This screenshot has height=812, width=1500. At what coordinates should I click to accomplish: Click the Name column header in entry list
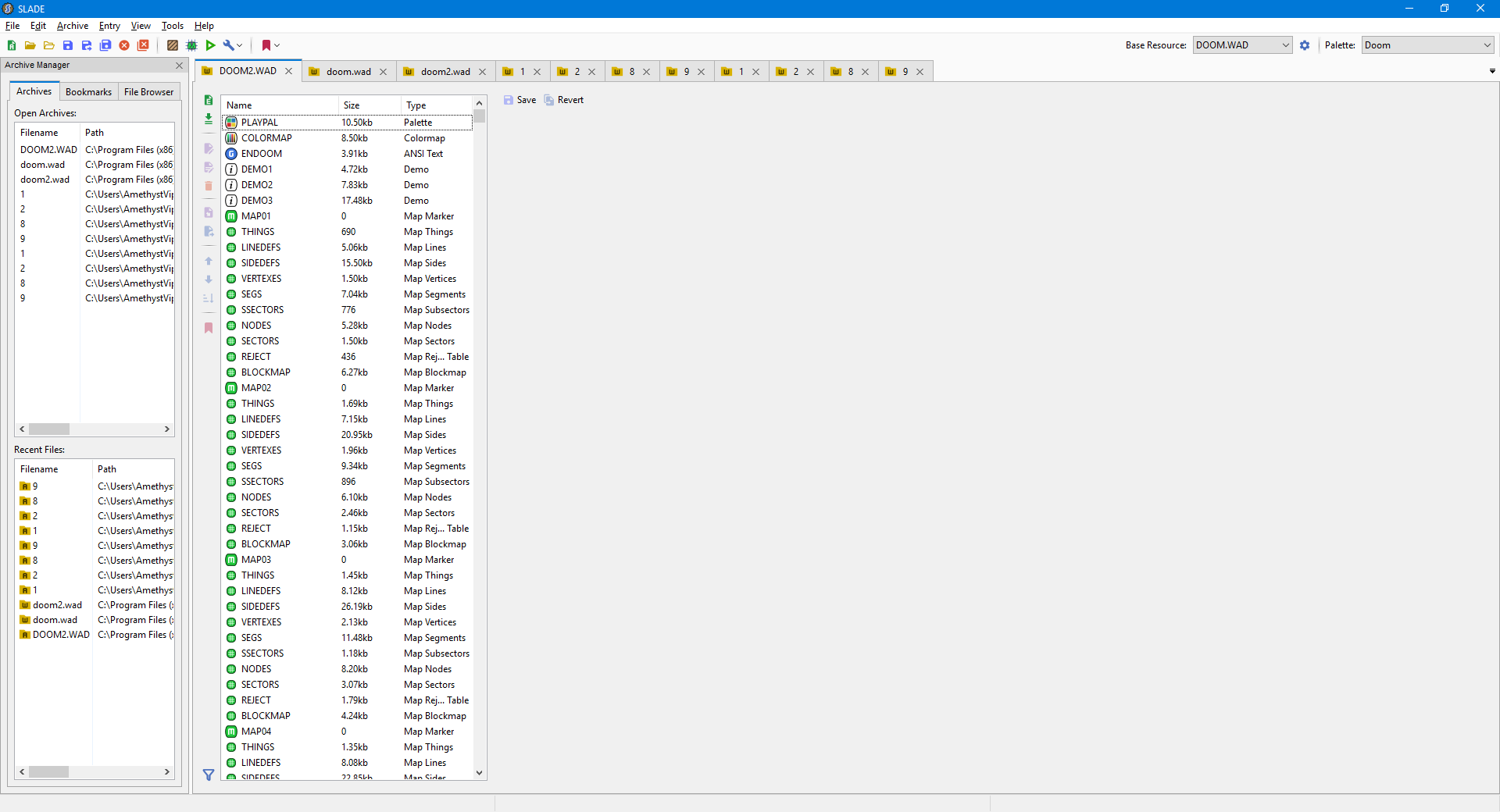click(x=280, y=105)
